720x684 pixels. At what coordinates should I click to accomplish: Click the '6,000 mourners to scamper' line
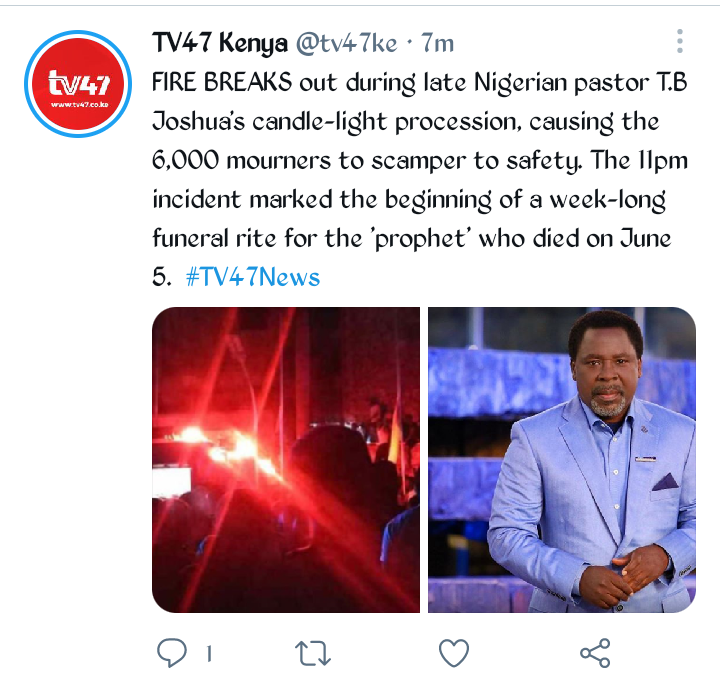click(420, 161)
